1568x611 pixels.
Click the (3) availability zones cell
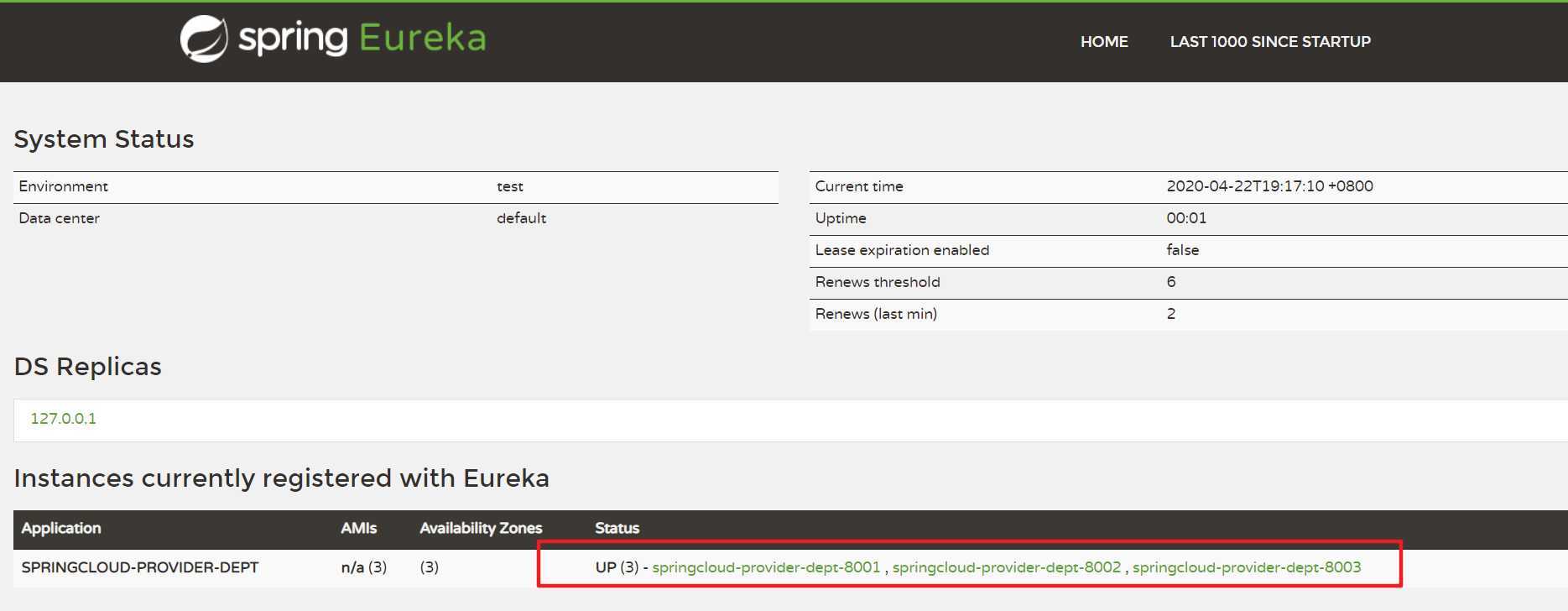430,567
